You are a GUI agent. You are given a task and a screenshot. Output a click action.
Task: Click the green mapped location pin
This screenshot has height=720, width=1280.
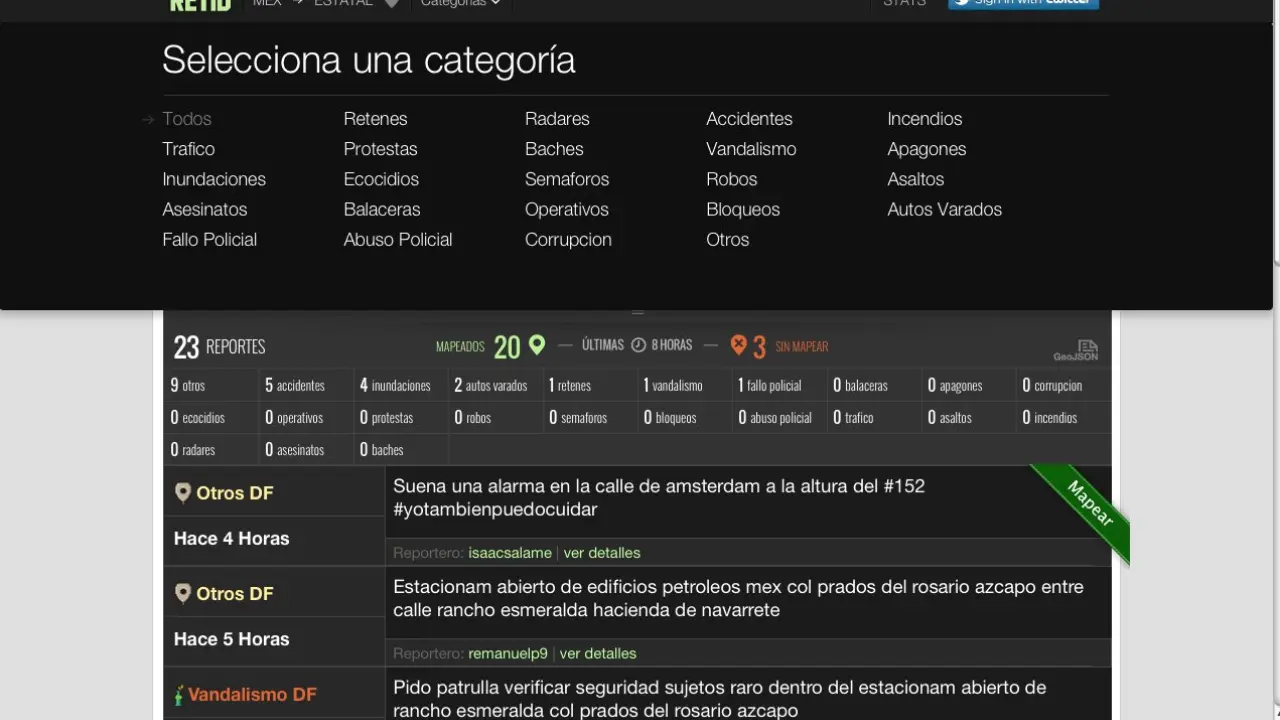click(537, 345)
